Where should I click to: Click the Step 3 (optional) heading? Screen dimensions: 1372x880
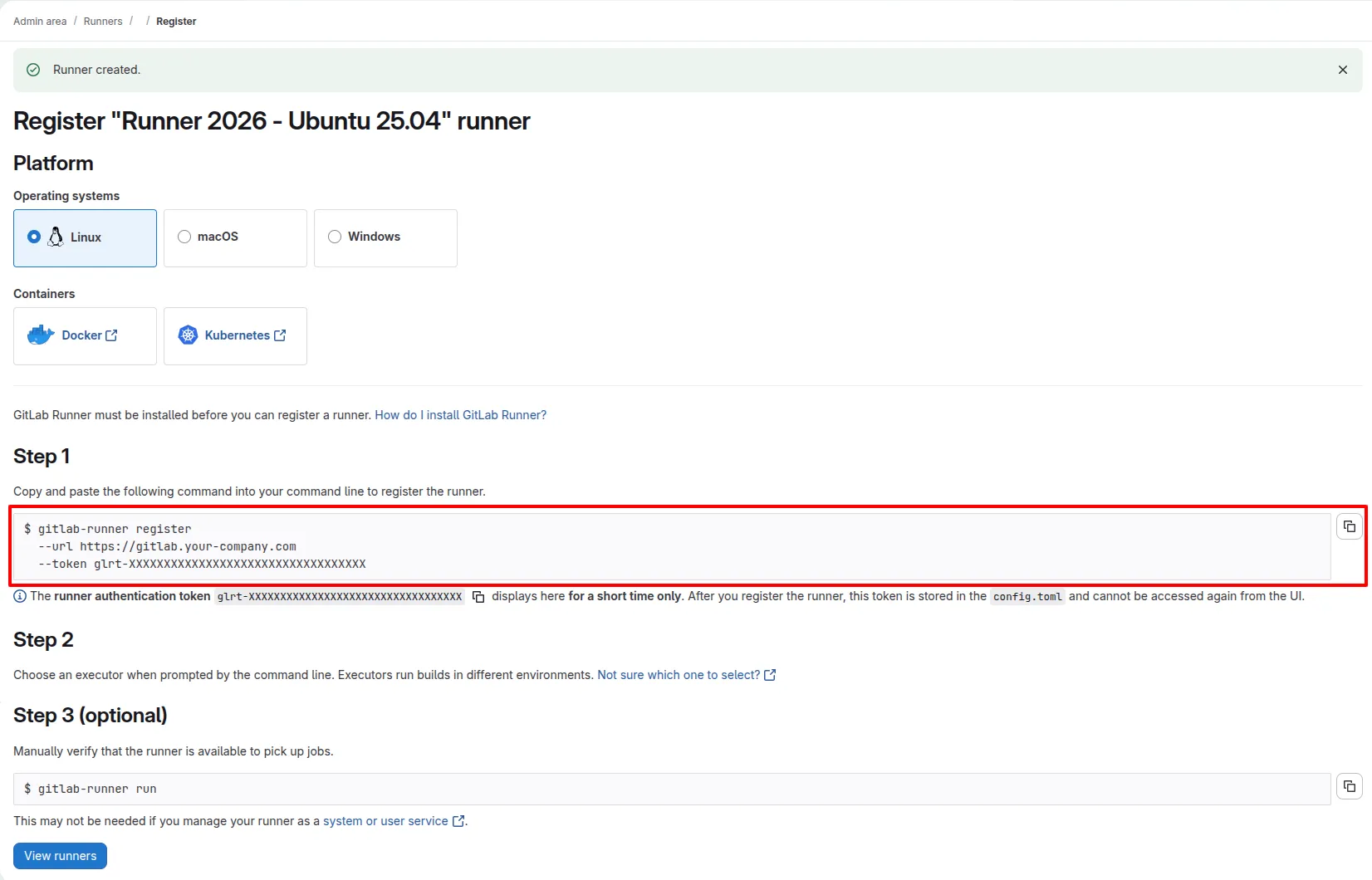coord(91,716)
